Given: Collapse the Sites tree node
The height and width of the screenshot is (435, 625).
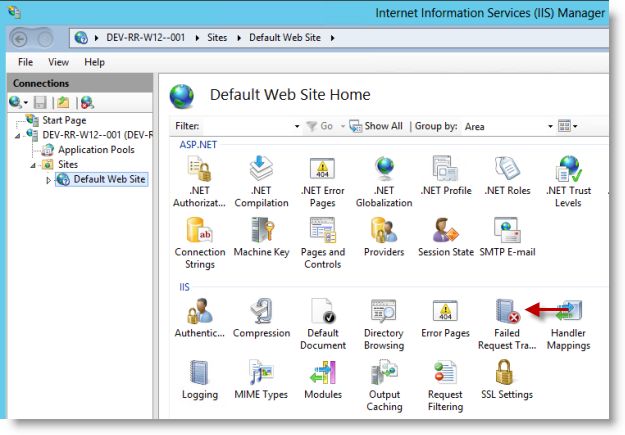Looking at the screenshot, I should coord(33,165).
